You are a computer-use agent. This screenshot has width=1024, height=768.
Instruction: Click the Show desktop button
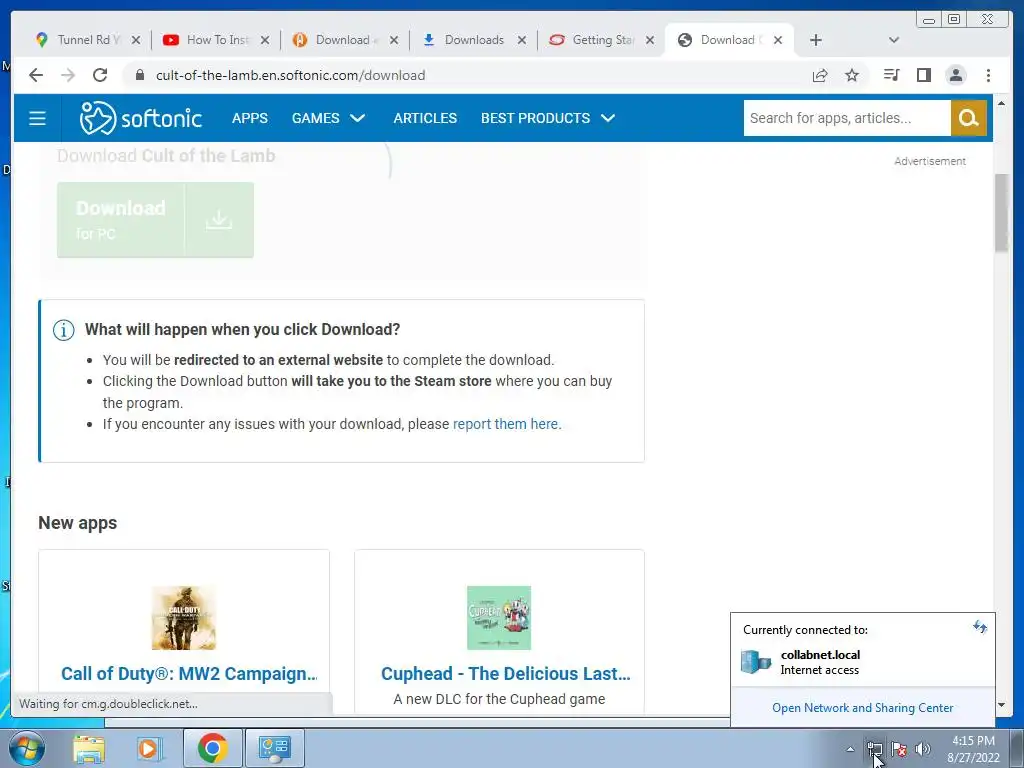tap(1017, 748)
